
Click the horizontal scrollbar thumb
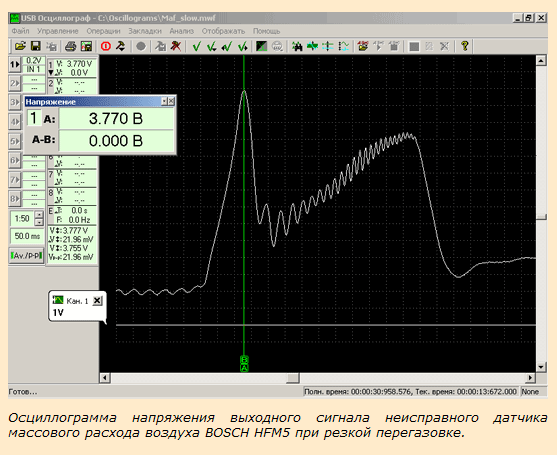(293, 378)
